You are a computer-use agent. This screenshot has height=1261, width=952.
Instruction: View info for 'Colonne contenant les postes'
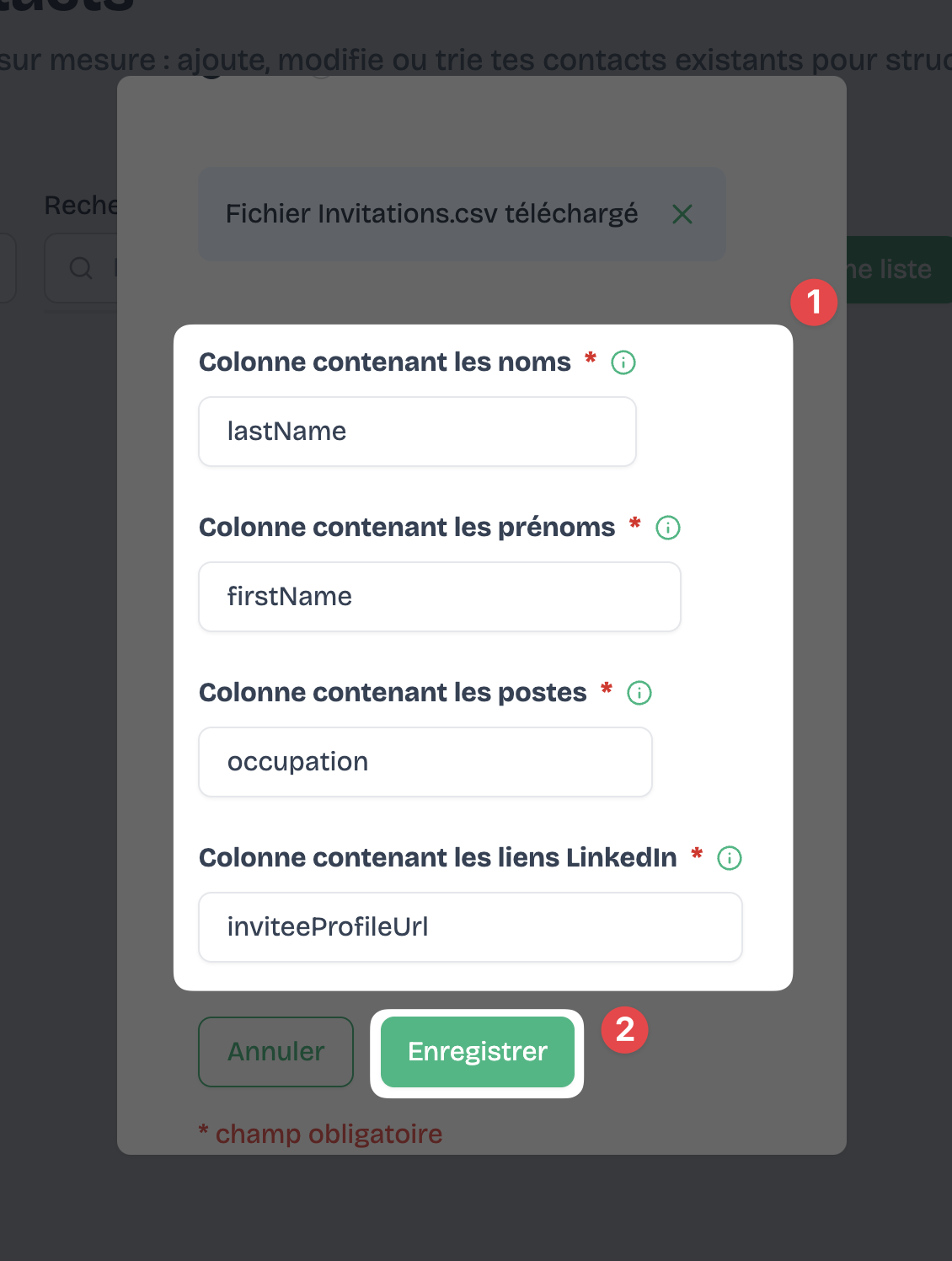pos(639,693)
